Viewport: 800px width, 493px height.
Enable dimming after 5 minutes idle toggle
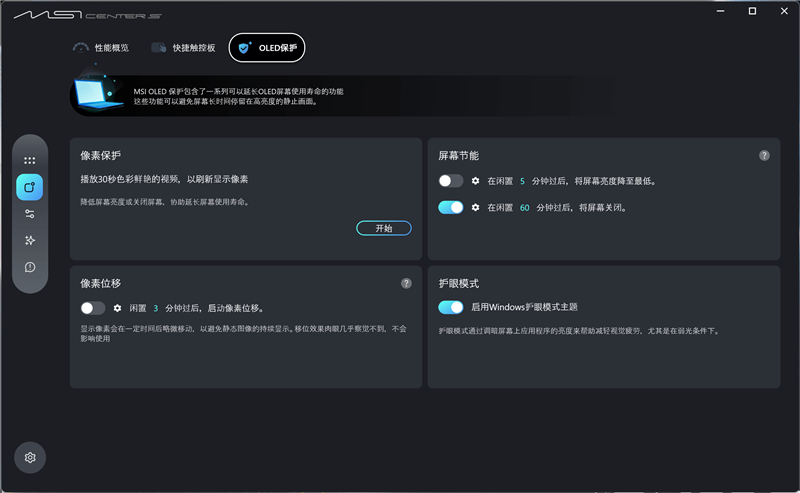pos(451,181)
